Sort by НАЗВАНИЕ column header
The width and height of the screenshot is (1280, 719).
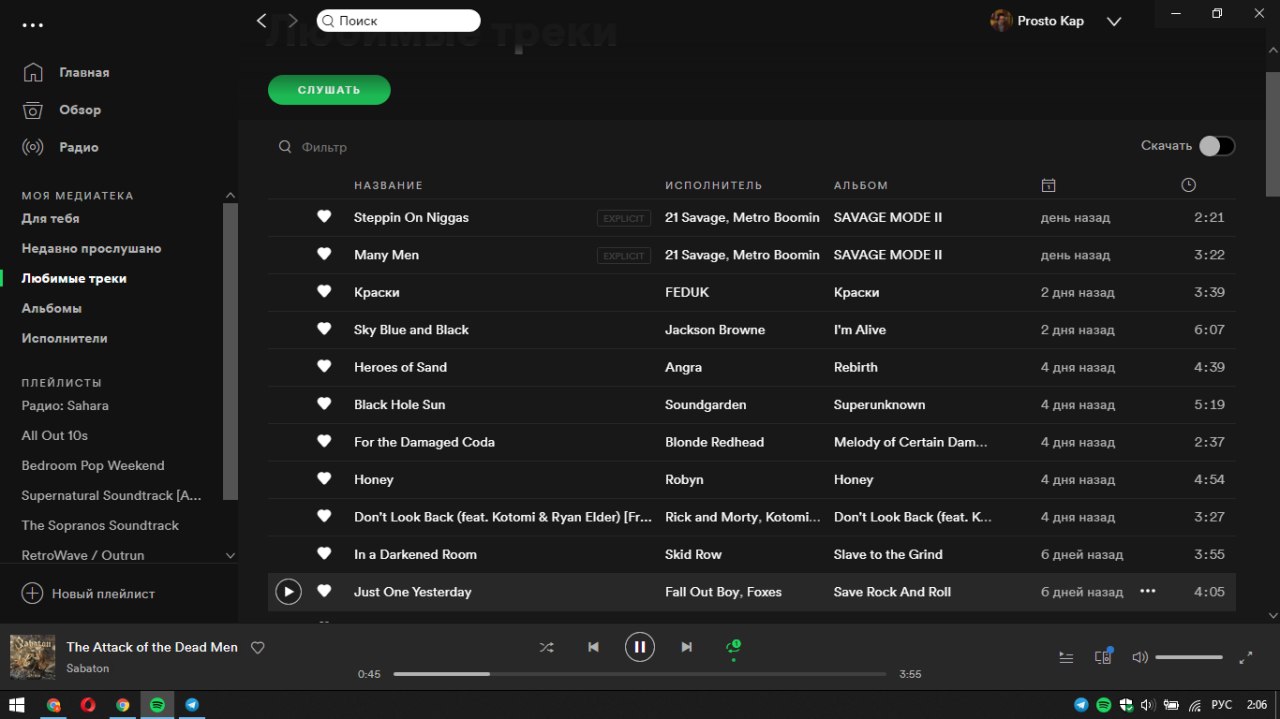(x=388, y=185)
